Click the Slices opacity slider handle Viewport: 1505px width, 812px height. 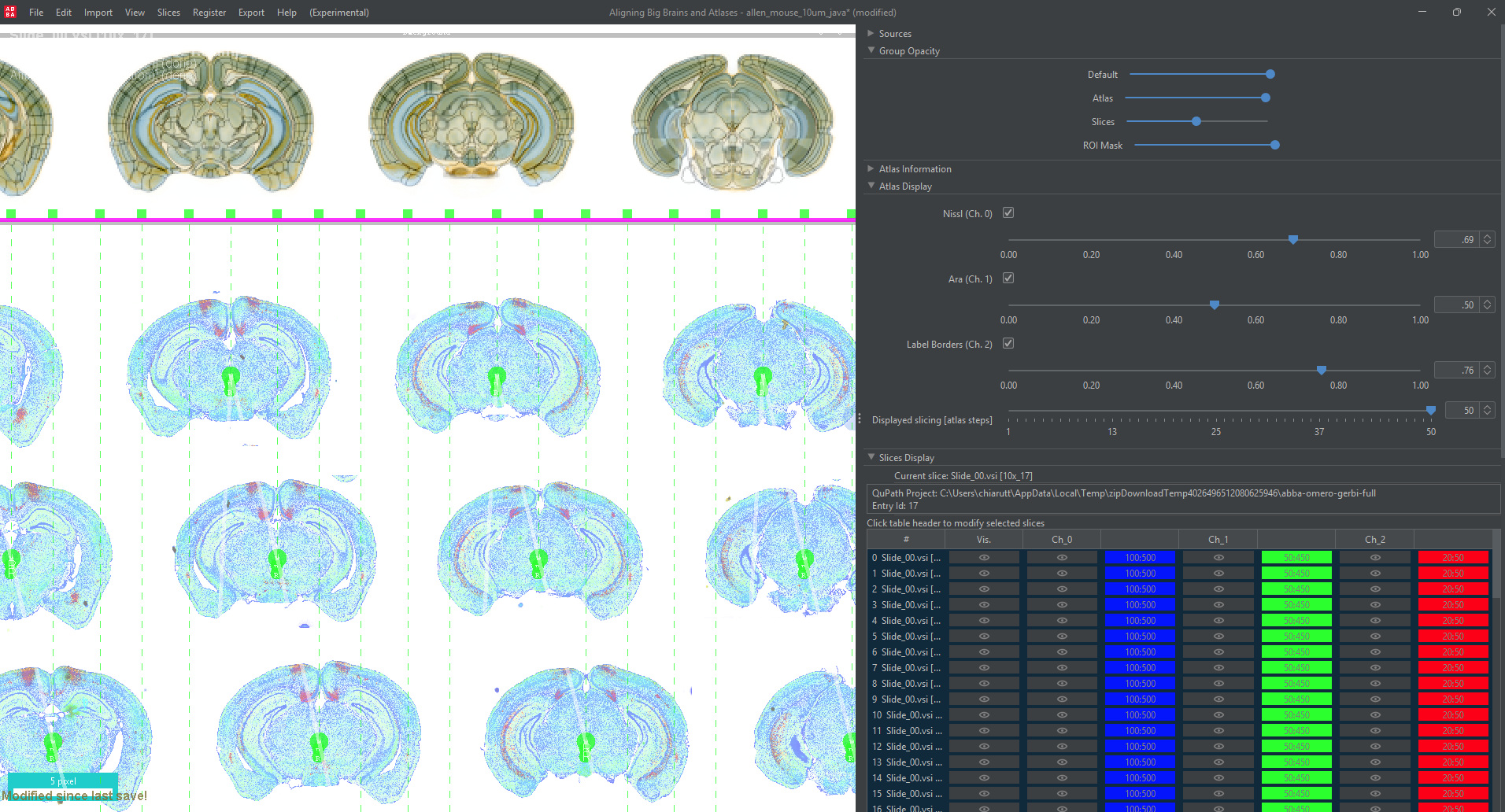1196,121
